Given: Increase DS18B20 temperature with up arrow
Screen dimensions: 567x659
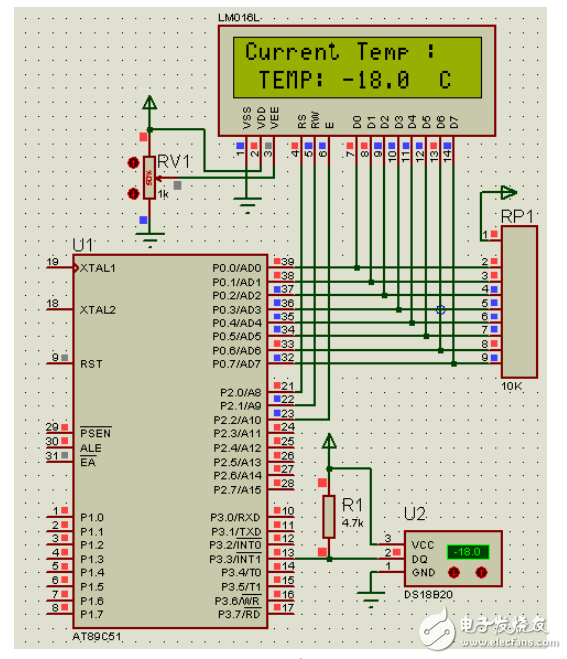Looking at the screenshot, I should point(481,572).
